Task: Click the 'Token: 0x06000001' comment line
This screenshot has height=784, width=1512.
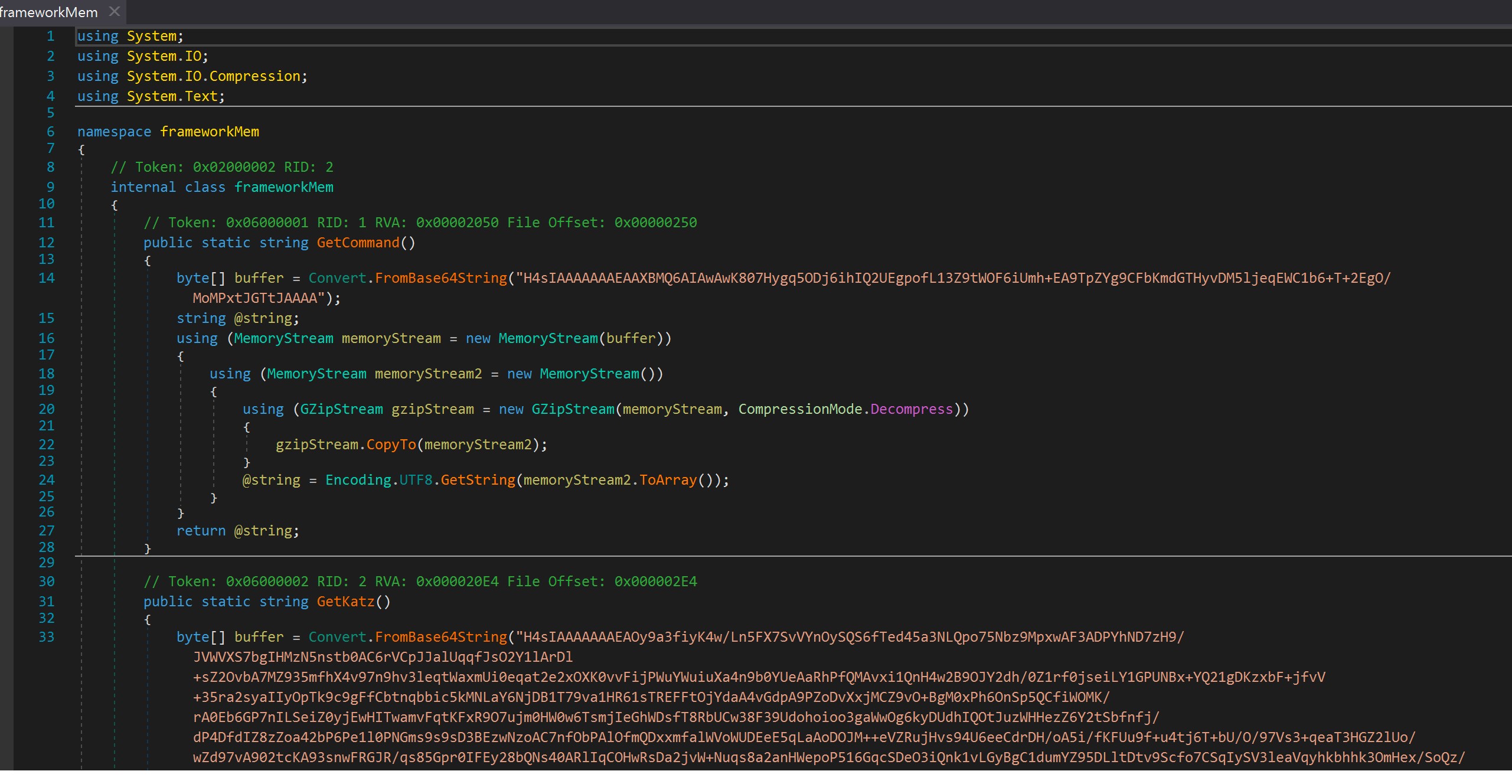Action: [x=420, y=223]
